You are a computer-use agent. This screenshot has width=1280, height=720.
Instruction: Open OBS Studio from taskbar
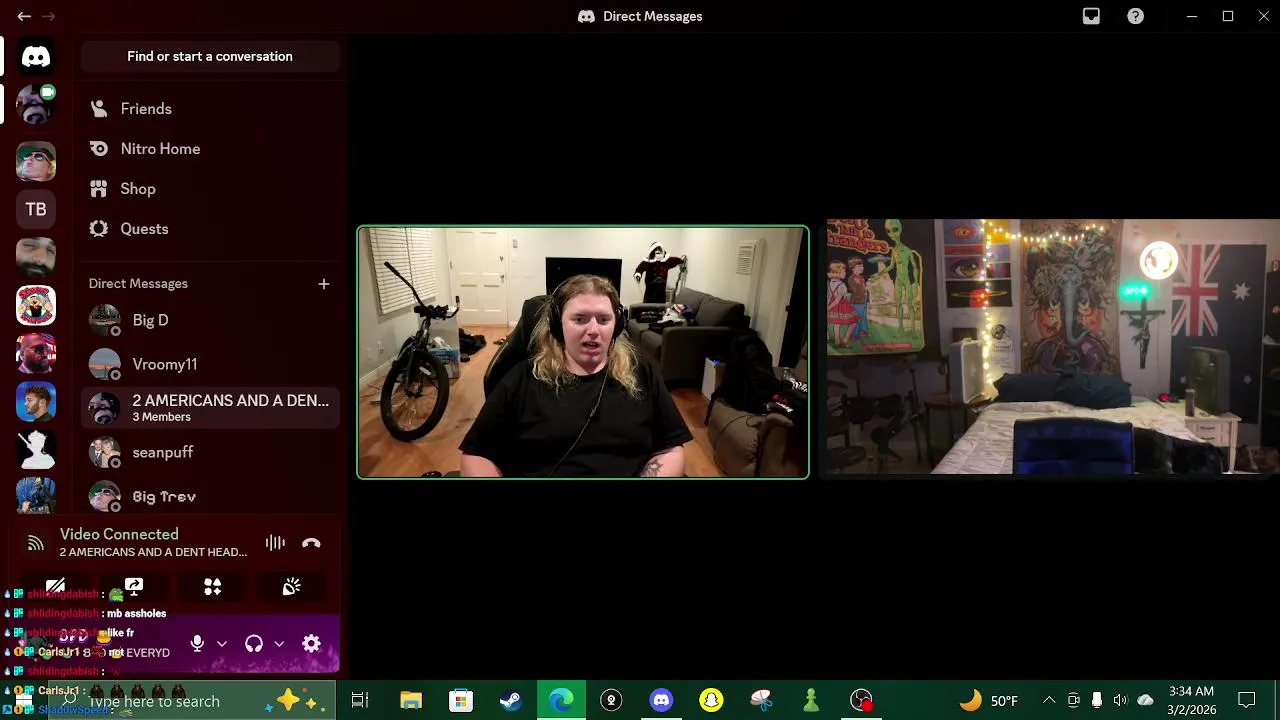[861, 701]
